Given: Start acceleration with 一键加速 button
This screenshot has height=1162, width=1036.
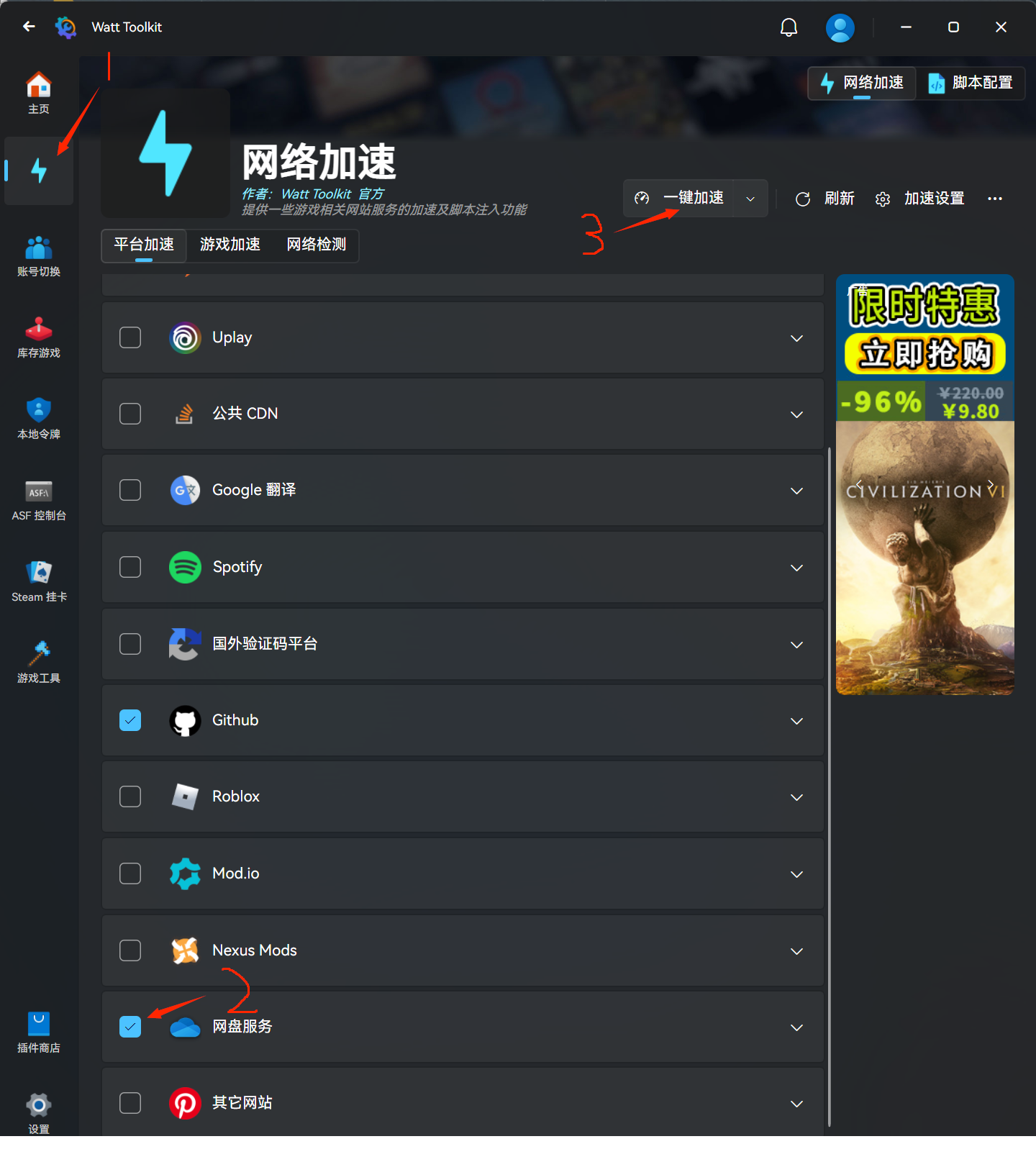Looking at the screenshot, I should (x=678, y=198).
